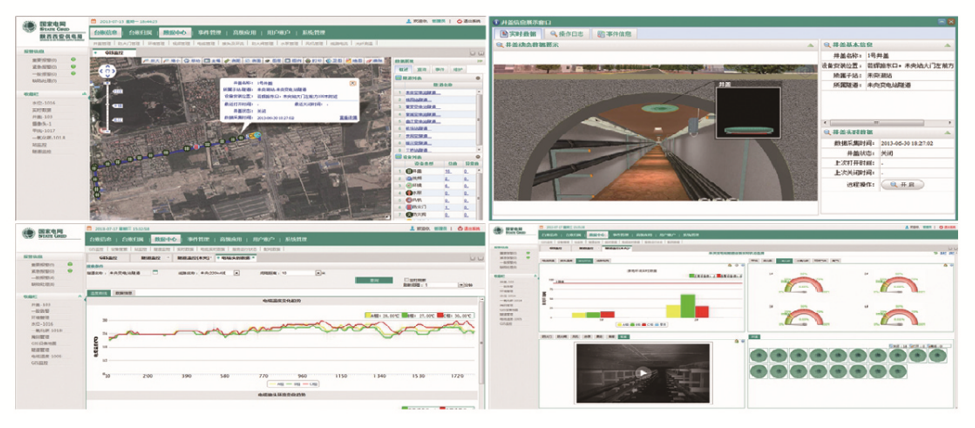This screenshot has width=975, height=428.
Task: Click the clear (清除) tool on the map toolbar
Action: coord(374,60)
